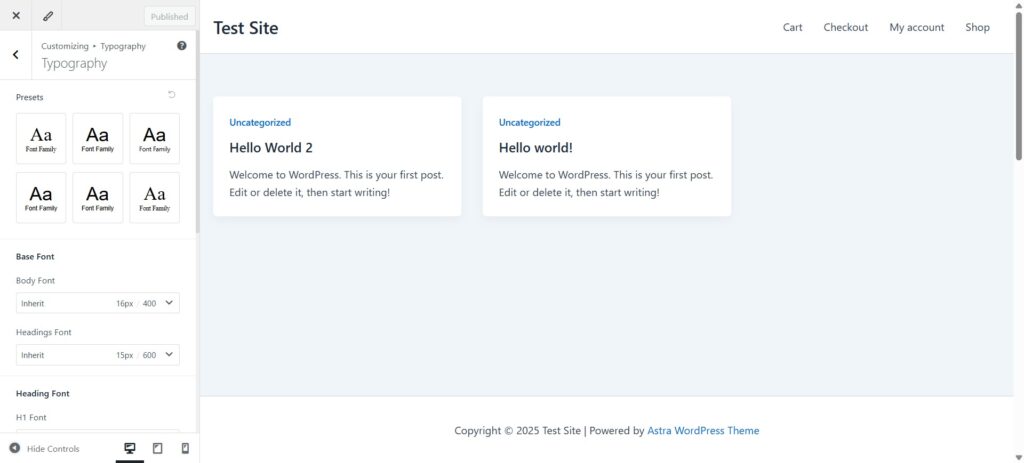The image size is (1024, 463).
Task: Open the Typography help question mark icon
Action: (181, 46)
